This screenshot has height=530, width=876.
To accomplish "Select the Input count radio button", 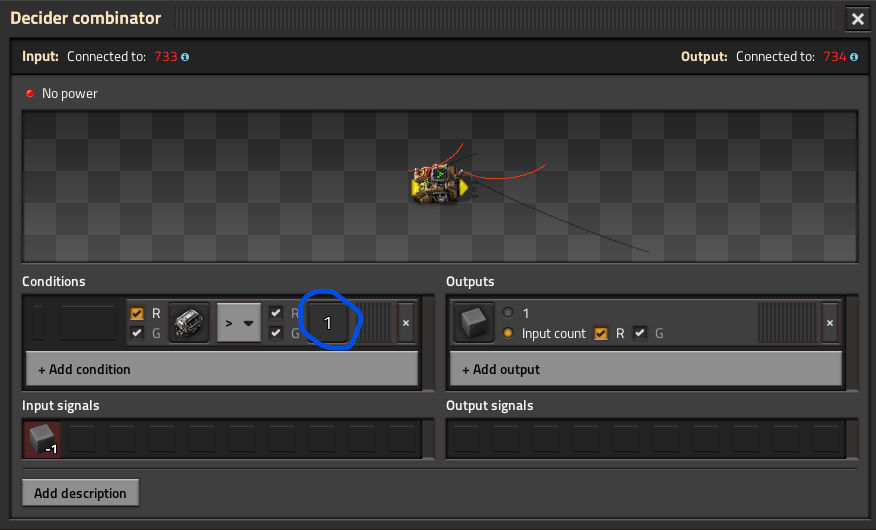I will click(x=508, y=333).
